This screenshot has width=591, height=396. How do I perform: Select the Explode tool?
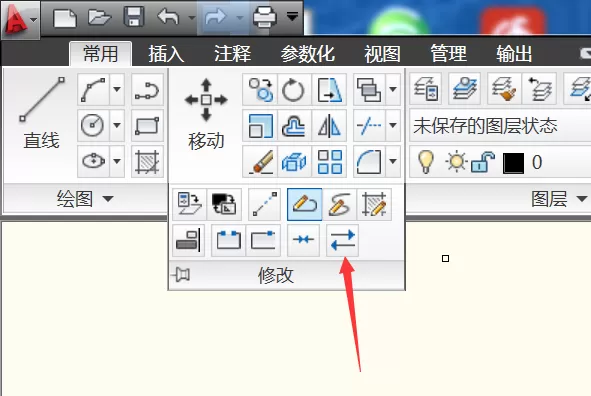[x=294, y=162]
